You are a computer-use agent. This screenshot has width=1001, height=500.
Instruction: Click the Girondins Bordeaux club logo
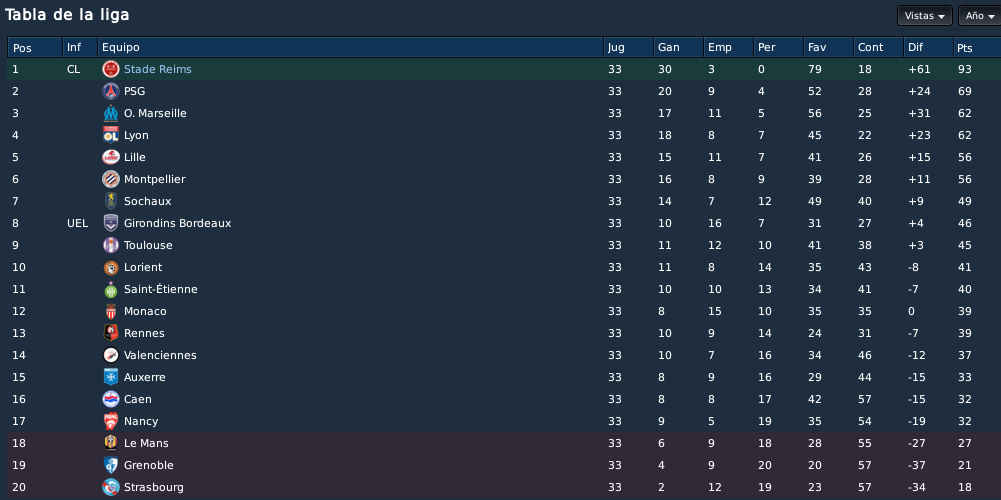[111, 223]
